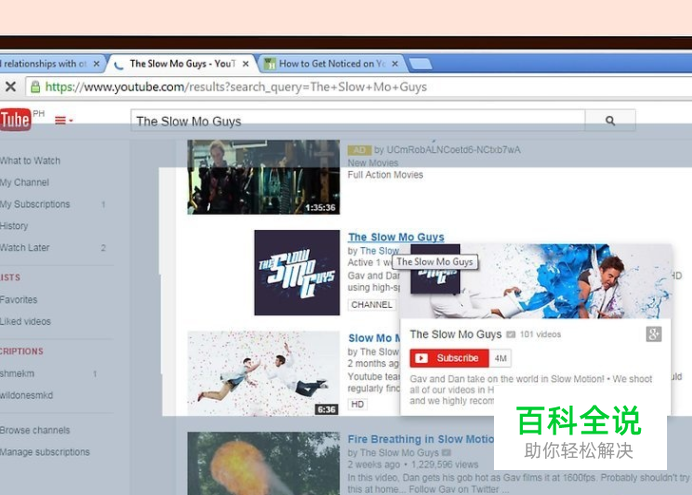This screenshot has width=692, height=495.
Task: Open Watch Later list
Action: tap(25, 248)
